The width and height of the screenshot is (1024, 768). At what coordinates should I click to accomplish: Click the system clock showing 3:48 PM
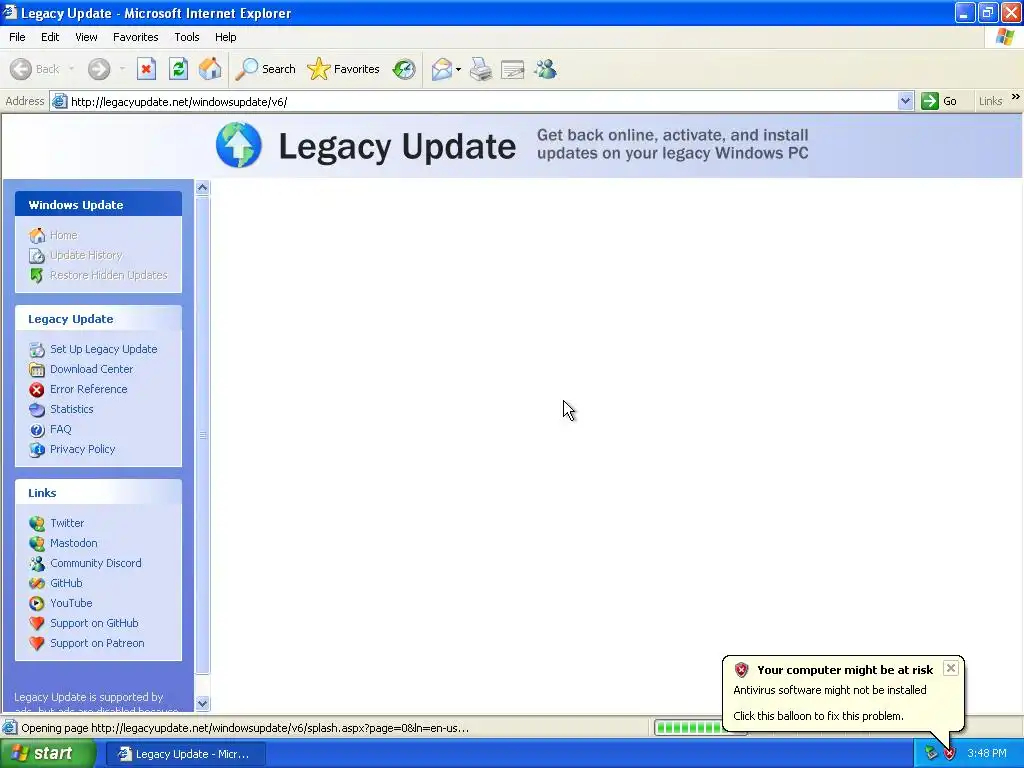tap(987, 754)
